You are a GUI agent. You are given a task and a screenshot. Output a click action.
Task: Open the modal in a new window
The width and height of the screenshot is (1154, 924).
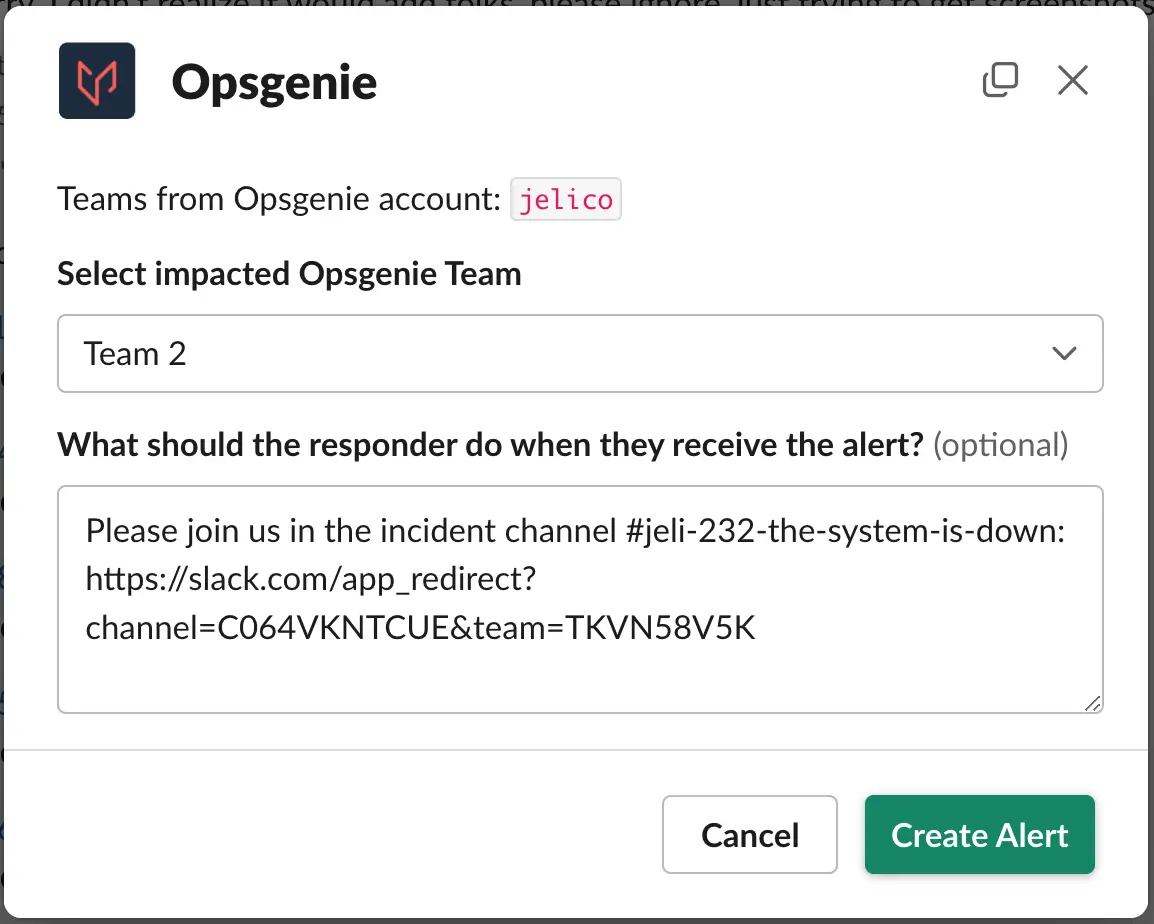click(1000, 80)
